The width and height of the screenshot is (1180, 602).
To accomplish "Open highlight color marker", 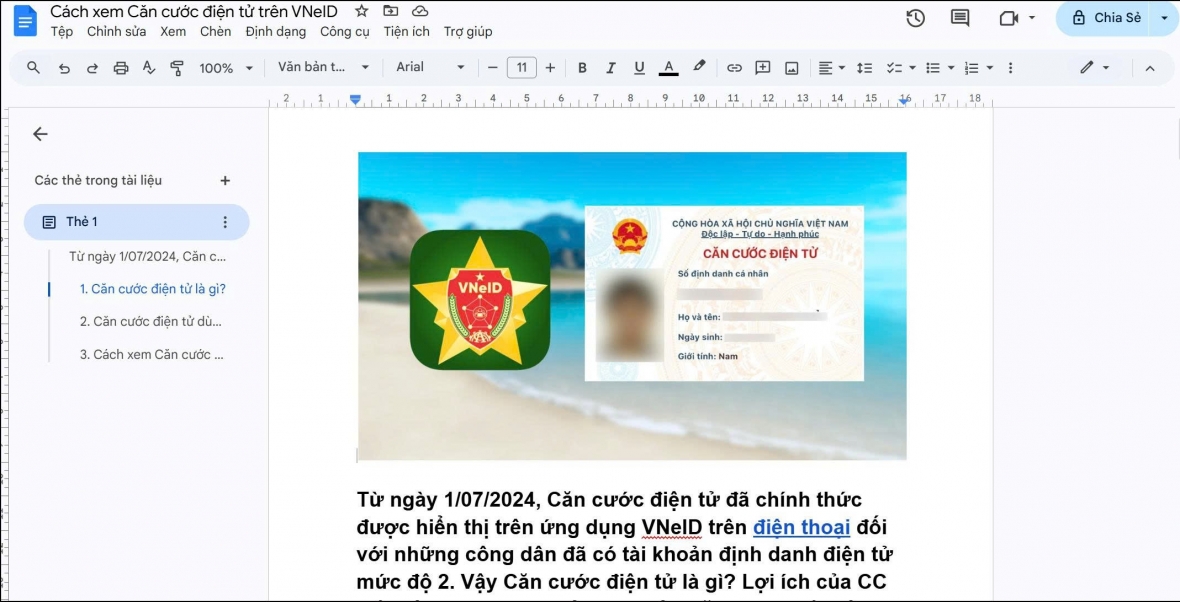I will (x=699, y=66).
